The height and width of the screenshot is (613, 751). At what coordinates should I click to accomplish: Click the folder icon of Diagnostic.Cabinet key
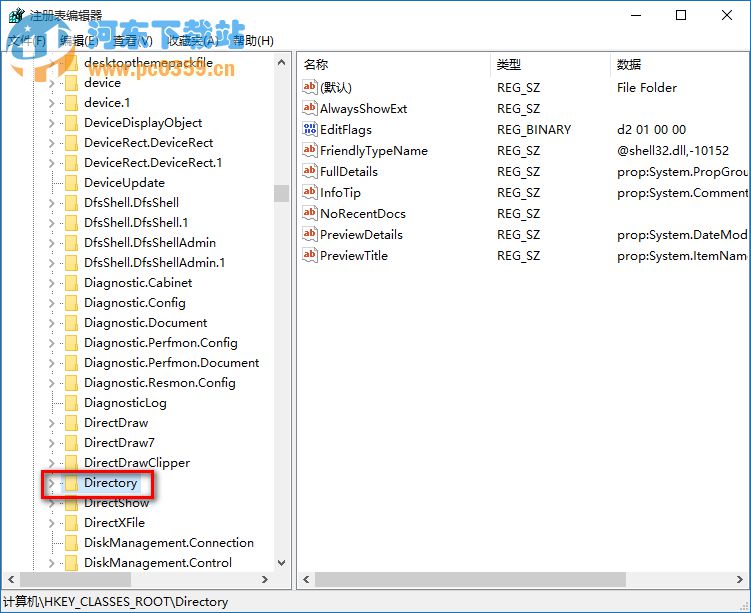71,283
